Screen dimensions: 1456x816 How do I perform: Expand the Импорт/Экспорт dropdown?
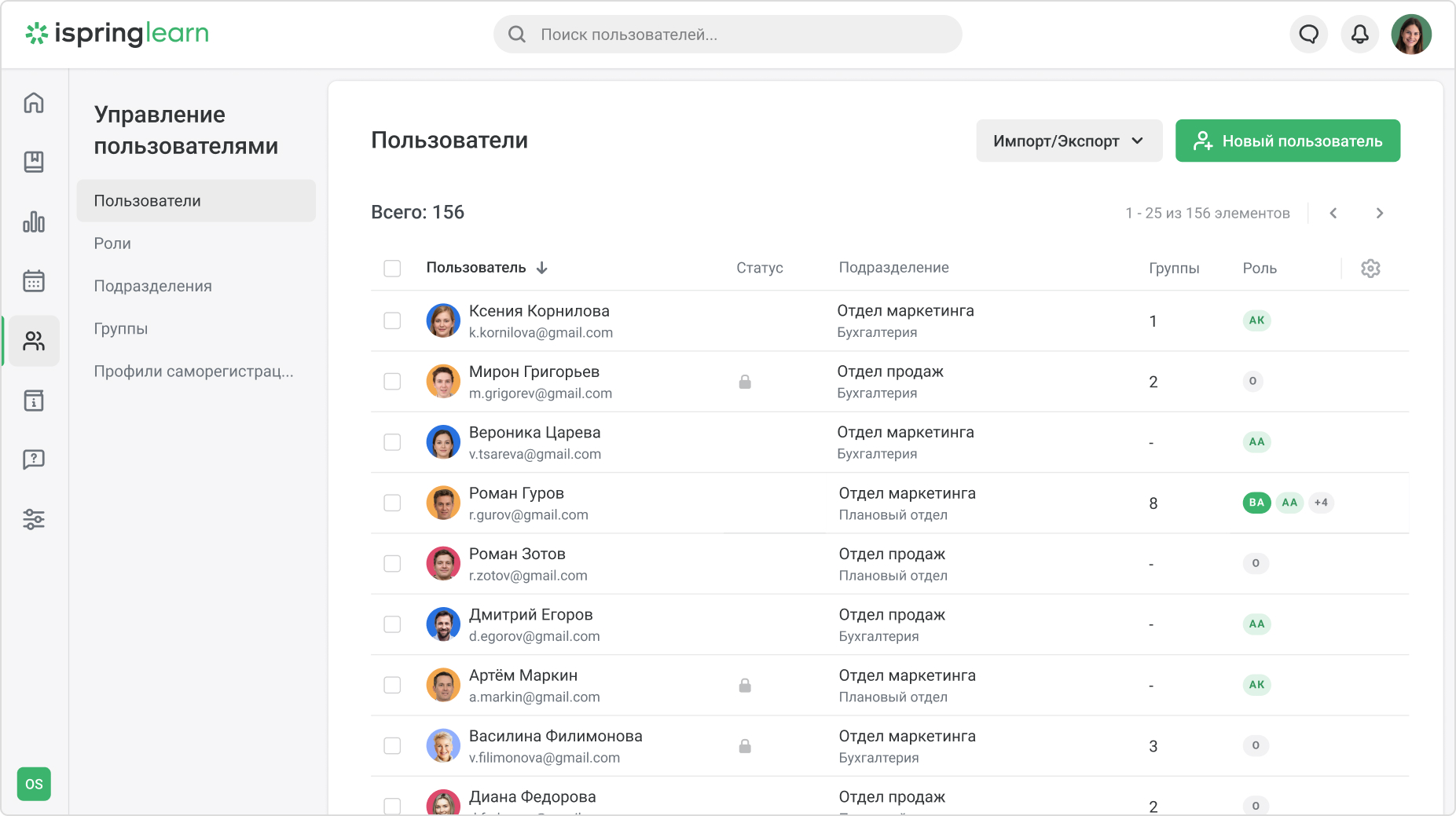(1069, 141)
